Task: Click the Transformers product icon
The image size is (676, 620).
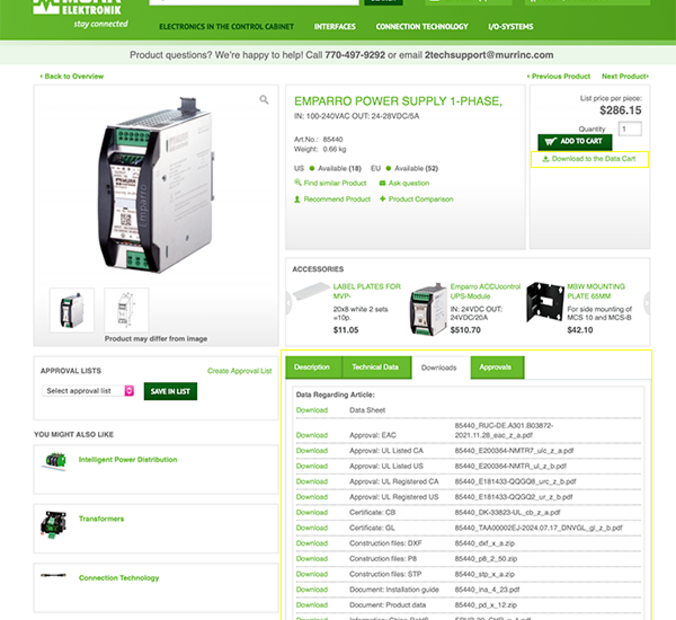Action: tap(53, 524)
